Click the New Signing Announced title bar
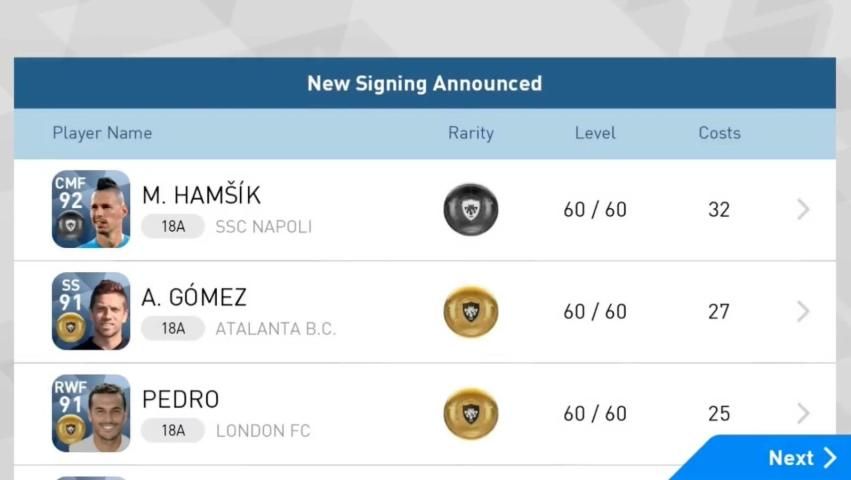This screenshot has width=851, height=480. coord(425,83)
